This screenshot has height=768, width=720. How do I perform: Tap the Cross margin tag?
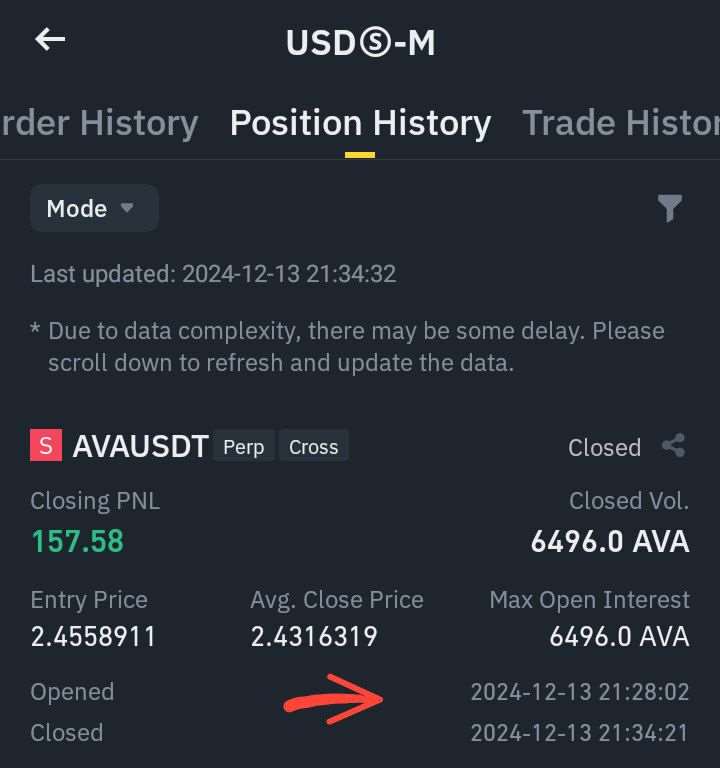coord(313,446)
